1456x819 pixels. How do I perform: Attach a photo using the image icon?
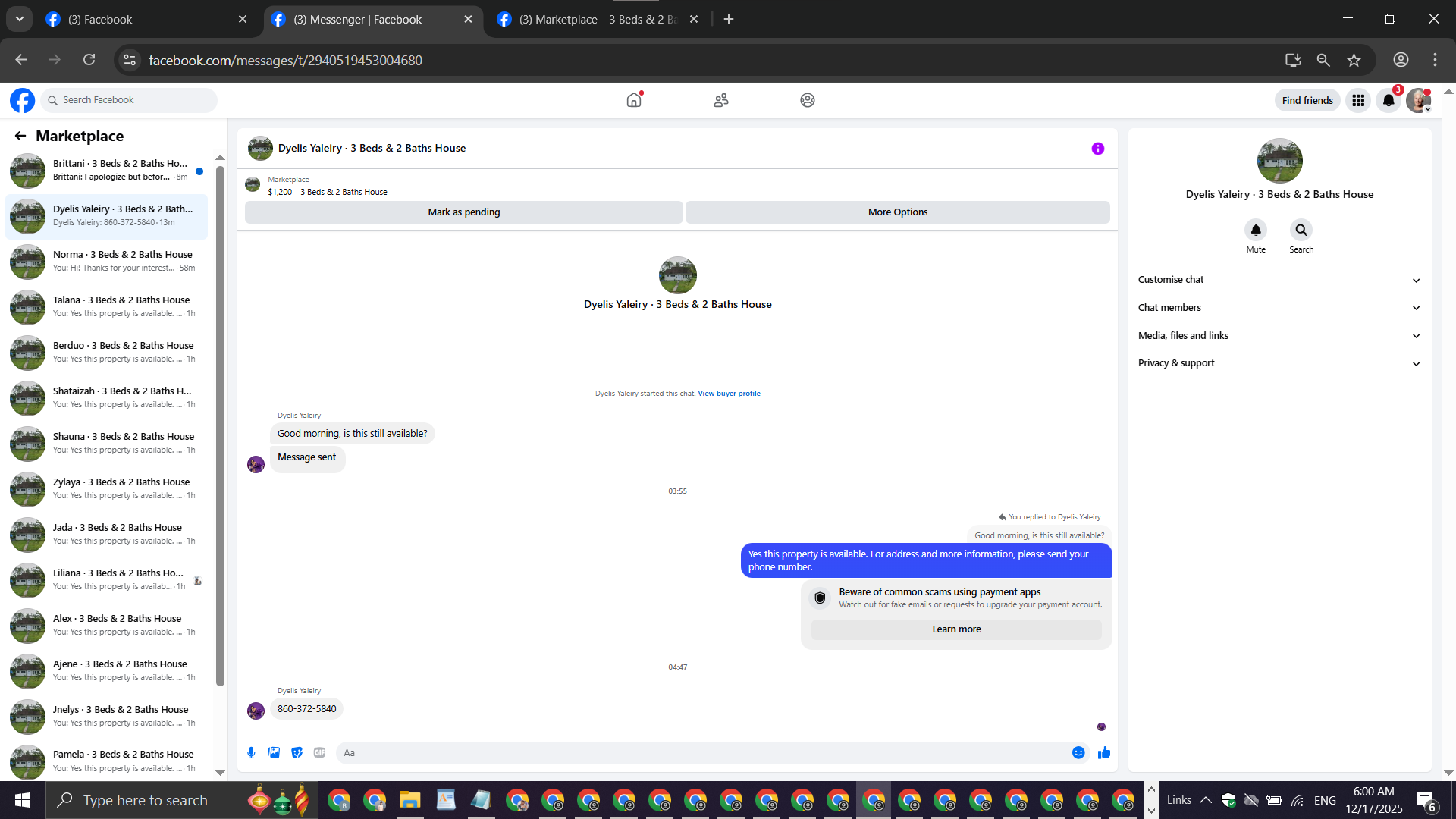pos(274,752)
